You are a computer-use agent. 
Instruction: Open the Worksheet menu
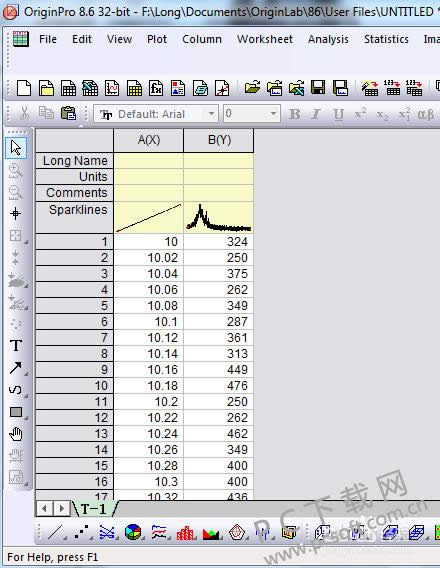tap(265, 39)
